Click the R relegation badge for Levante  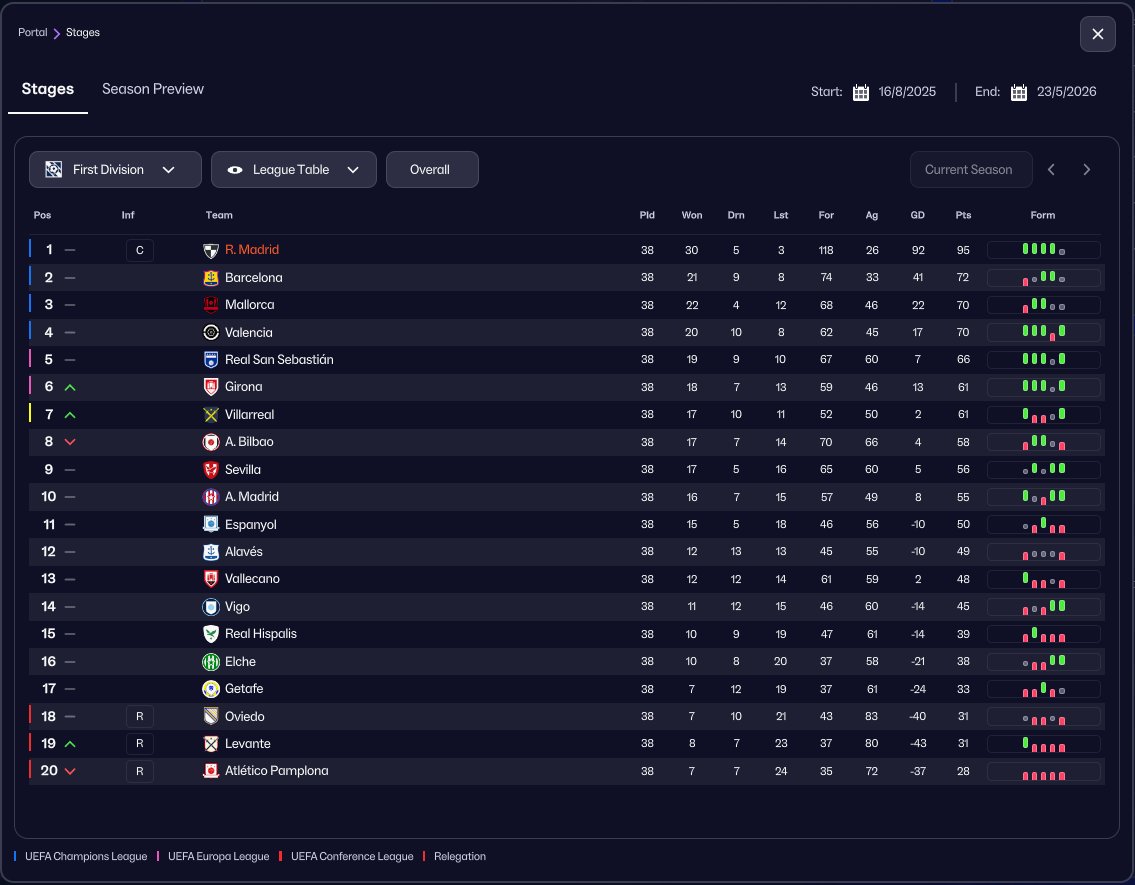point(140,744)
